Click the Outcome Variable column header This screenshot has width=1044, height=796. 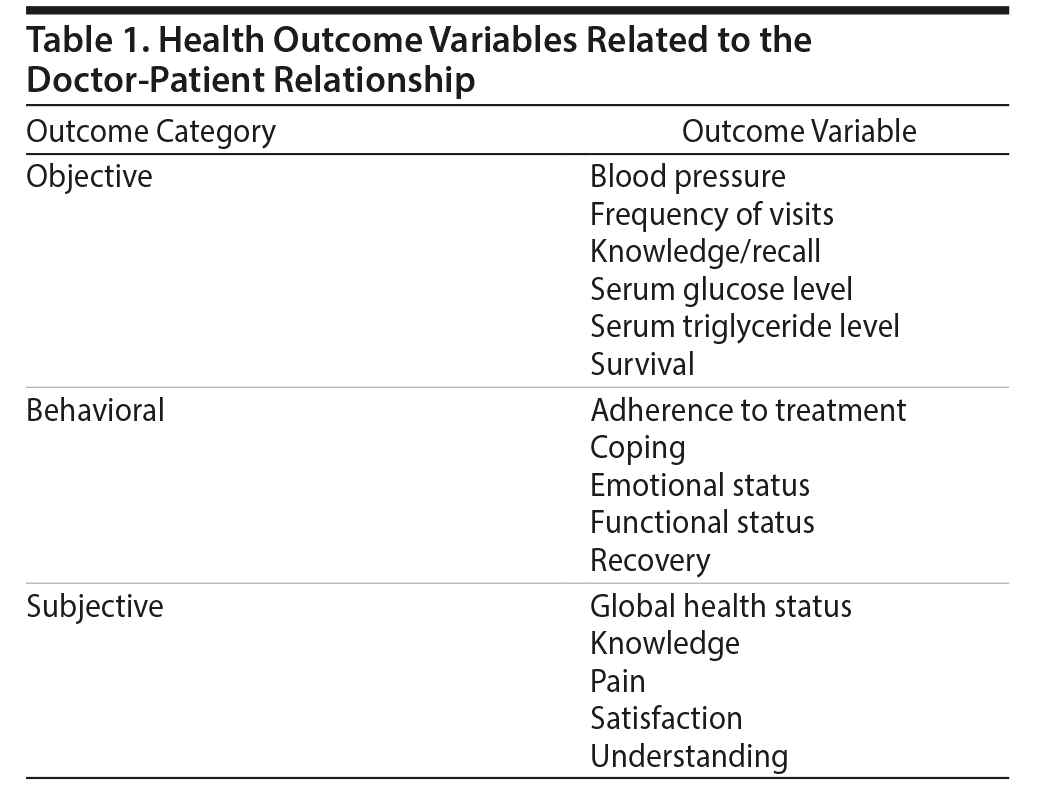(798, 131)
